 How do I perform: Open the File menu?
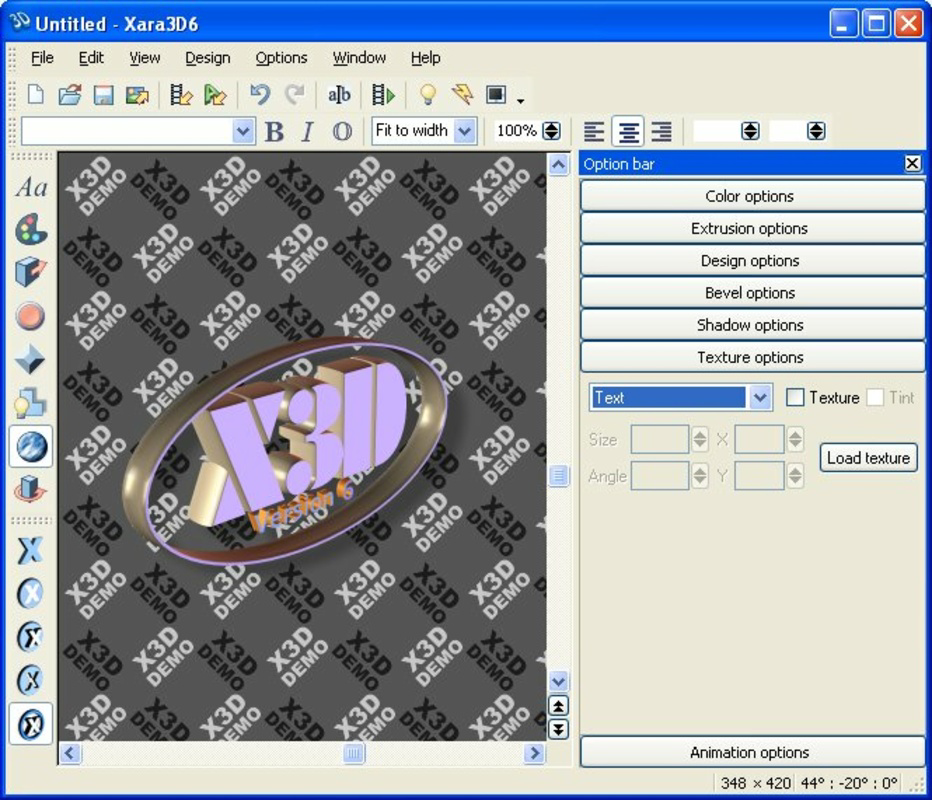42,58
